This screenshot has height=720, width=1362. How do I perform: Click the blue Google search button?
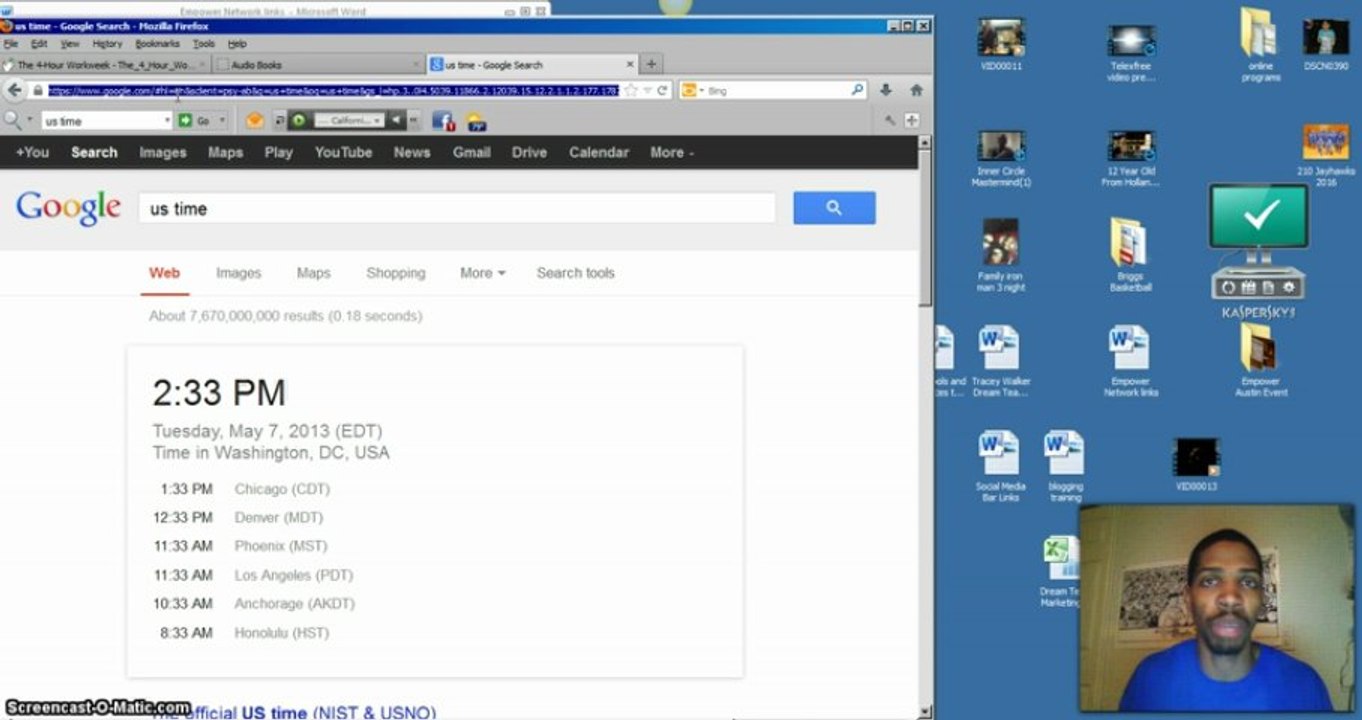[834, 208]
